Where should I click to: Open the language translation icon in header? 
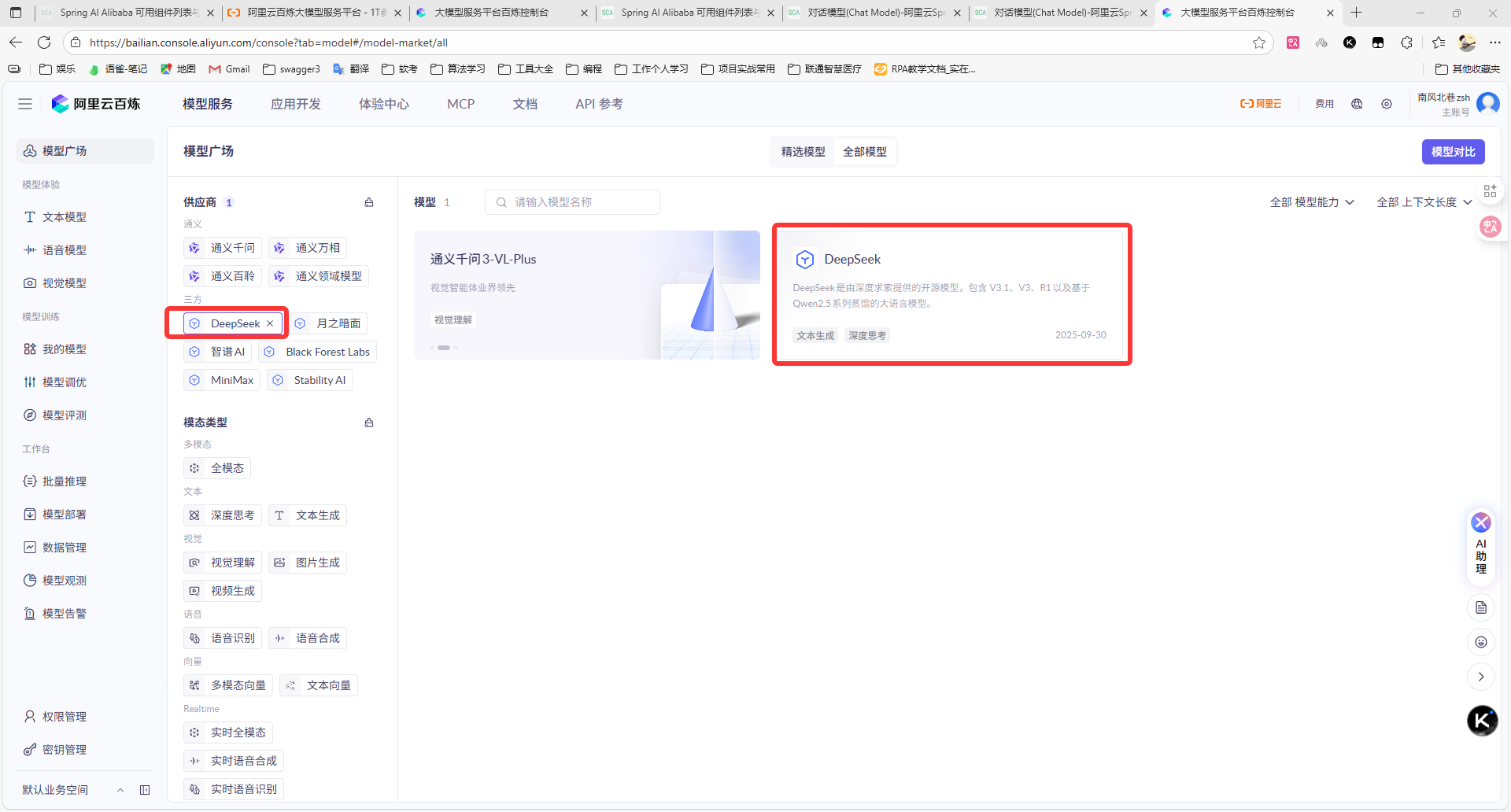tap(1357, 104)
